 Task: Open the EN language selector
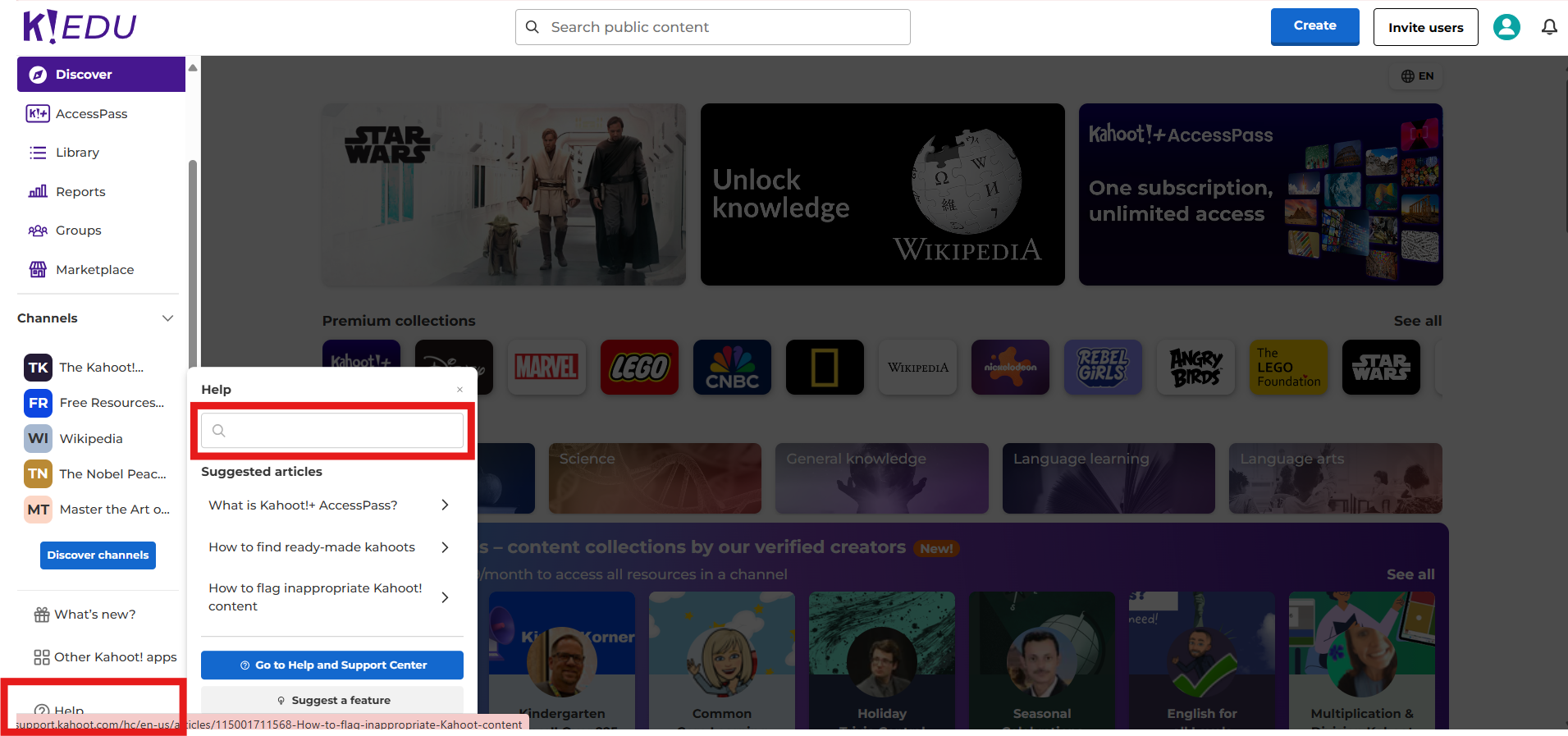[1417, 76]
